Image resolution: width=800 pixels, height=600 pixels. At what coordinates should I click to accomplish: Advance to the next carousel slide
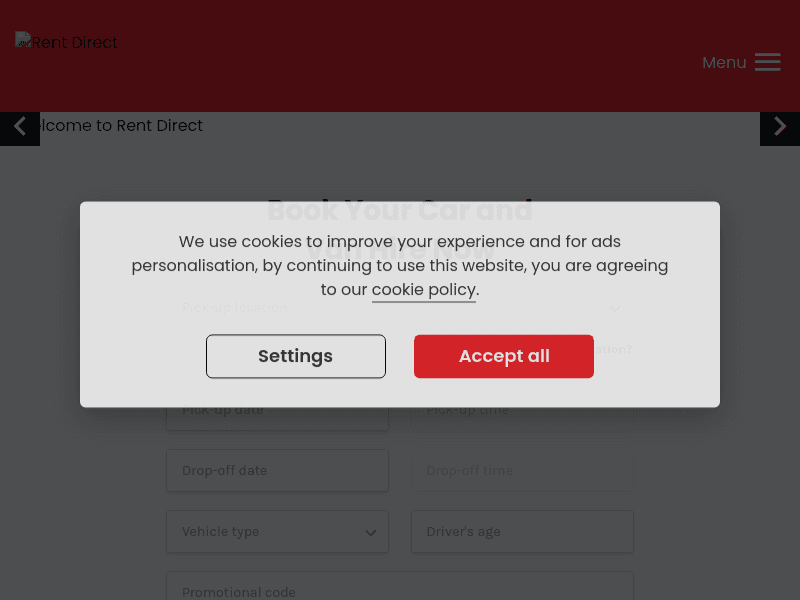click(780, 127)
